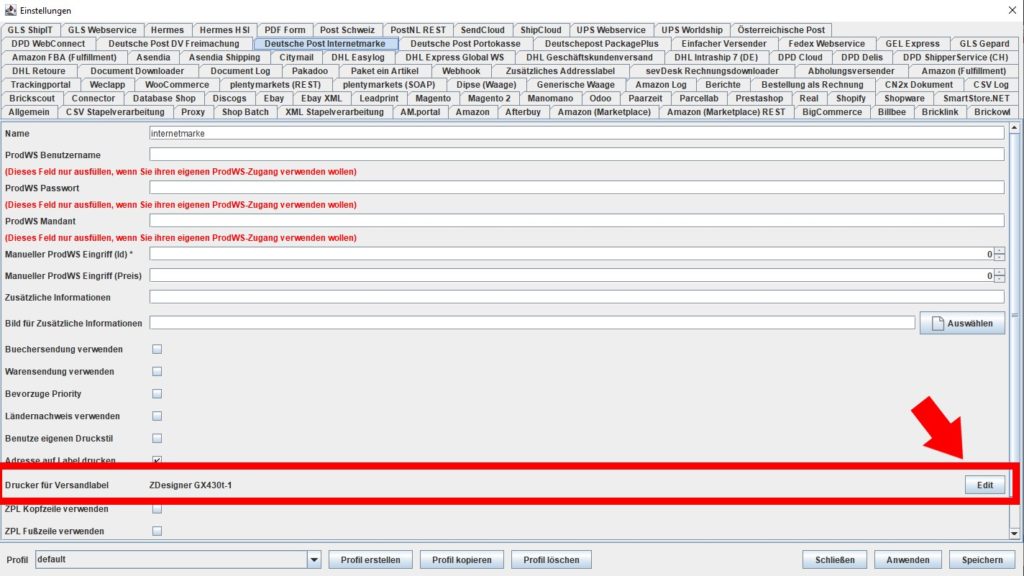This screenshot has height=576, width=1024.
Task: Check ZPL Fußzeile verwenden
Action: click(157, 531)
